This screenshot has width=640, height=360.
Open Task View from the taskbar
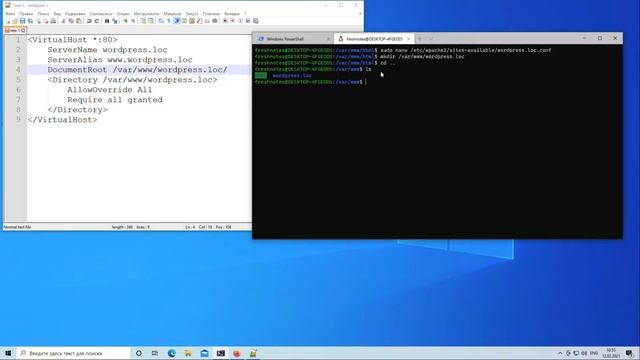pos(155,353)
